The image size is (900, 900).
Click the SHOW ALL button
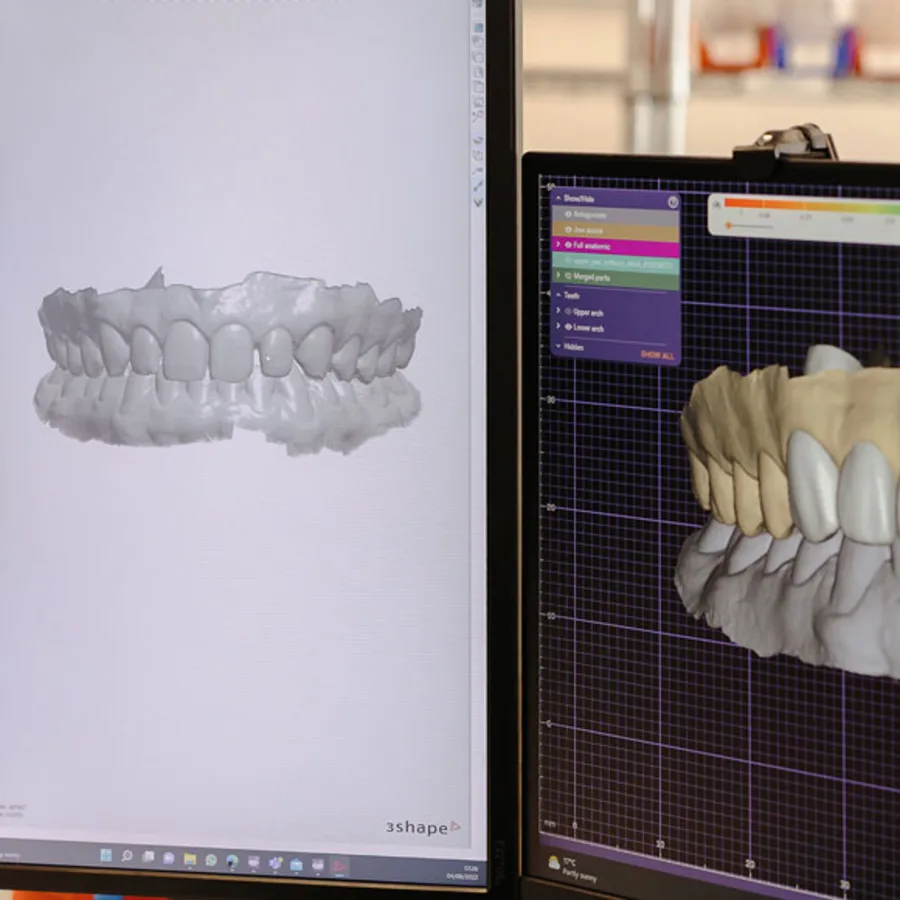pos(657,355)
